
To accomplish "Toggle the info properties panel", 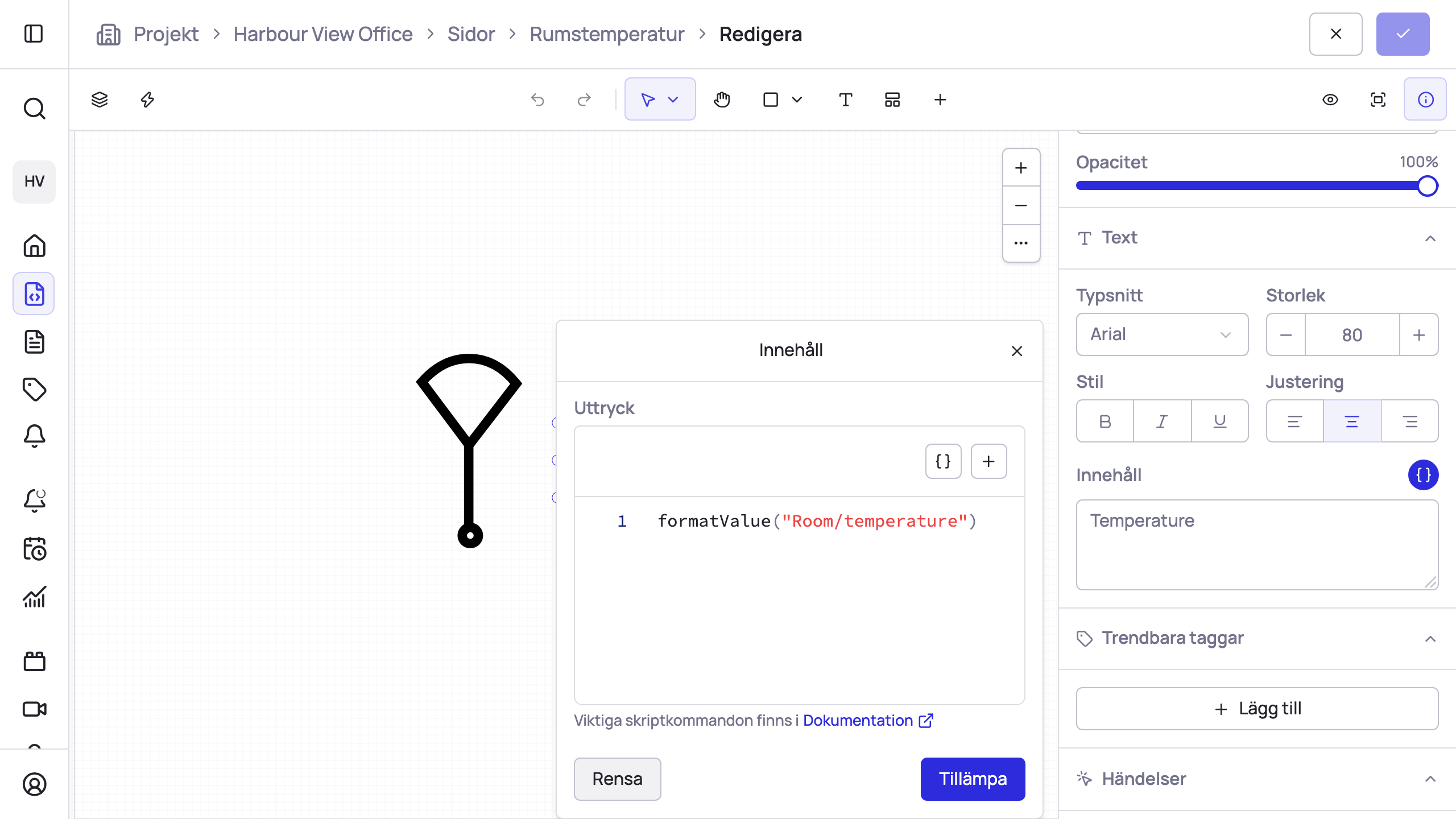I will click(x=1425, y=100).
